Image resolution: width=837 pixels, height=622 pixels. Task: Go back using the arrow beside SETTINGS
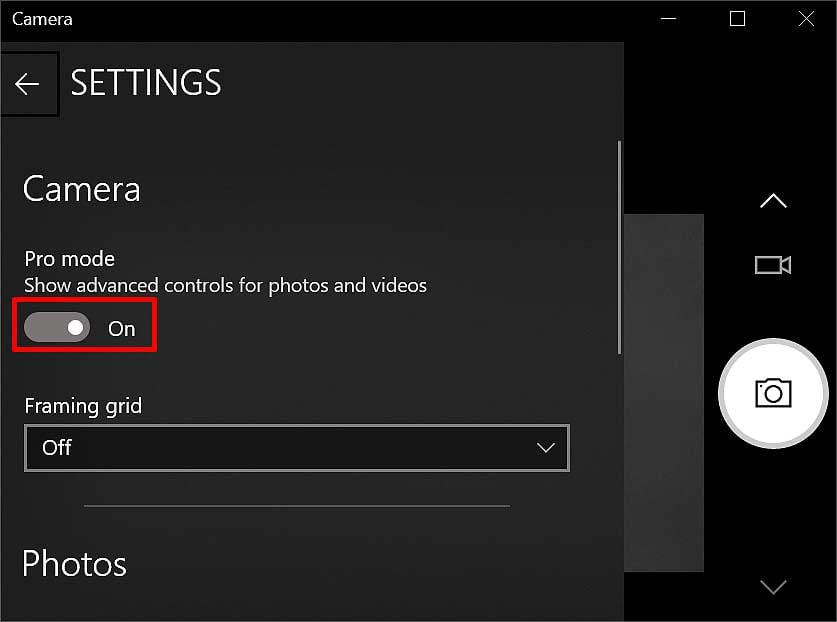(x=29, y=84)
